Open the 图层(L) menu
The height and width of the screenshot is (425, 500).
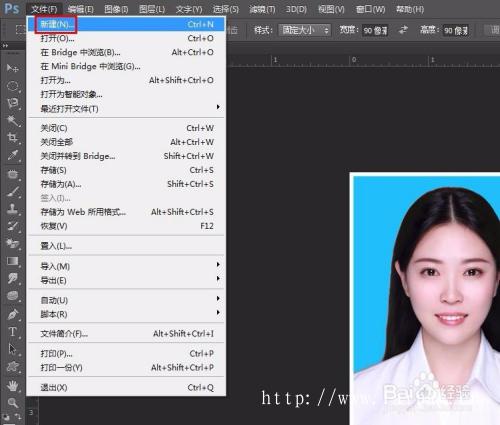[152, 9]
